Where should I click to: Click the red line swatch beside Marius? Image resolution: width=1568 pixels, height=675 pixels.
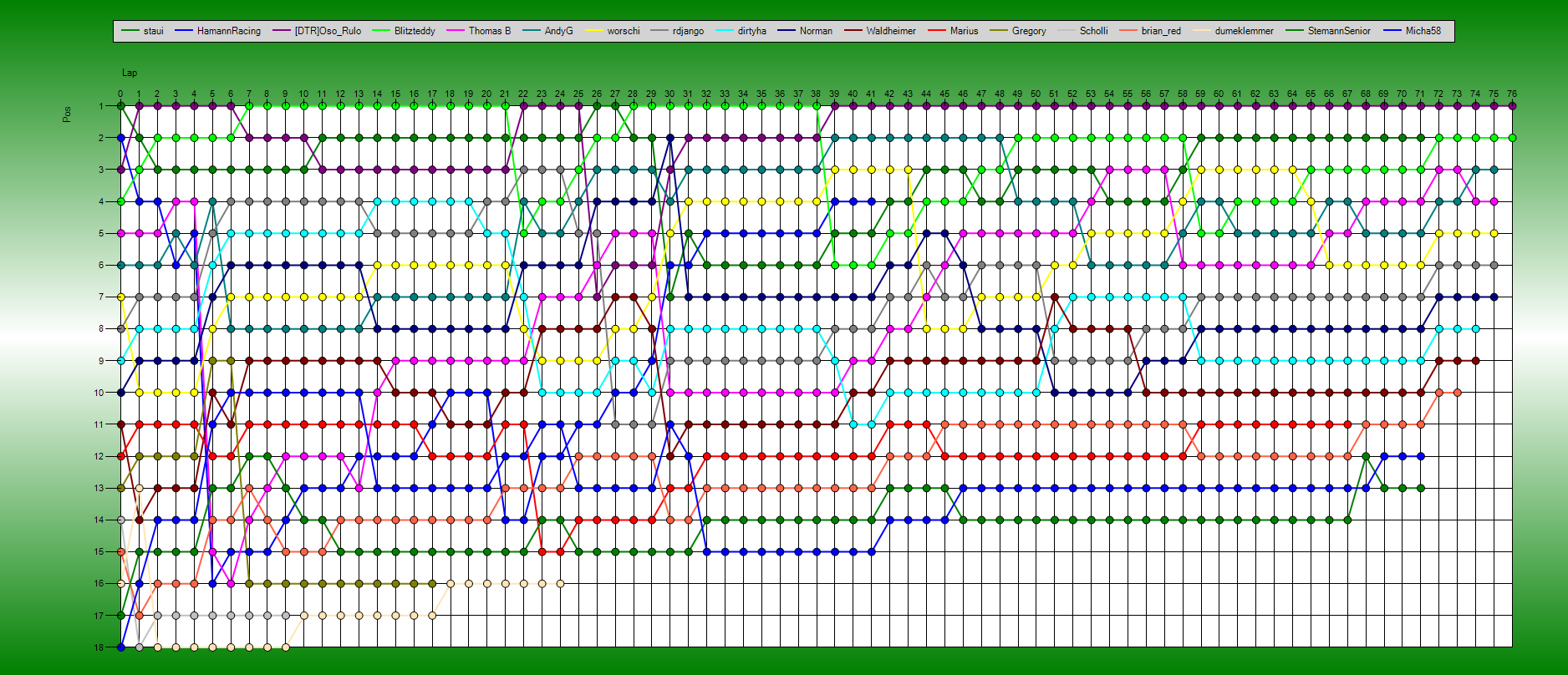pyautogui.click(x=936, y=31)
